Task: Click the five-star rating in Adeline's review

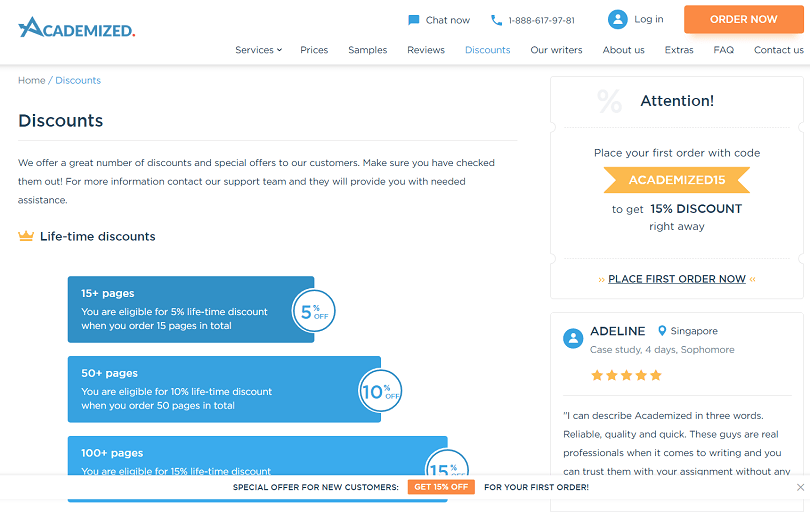Action: 626,375
